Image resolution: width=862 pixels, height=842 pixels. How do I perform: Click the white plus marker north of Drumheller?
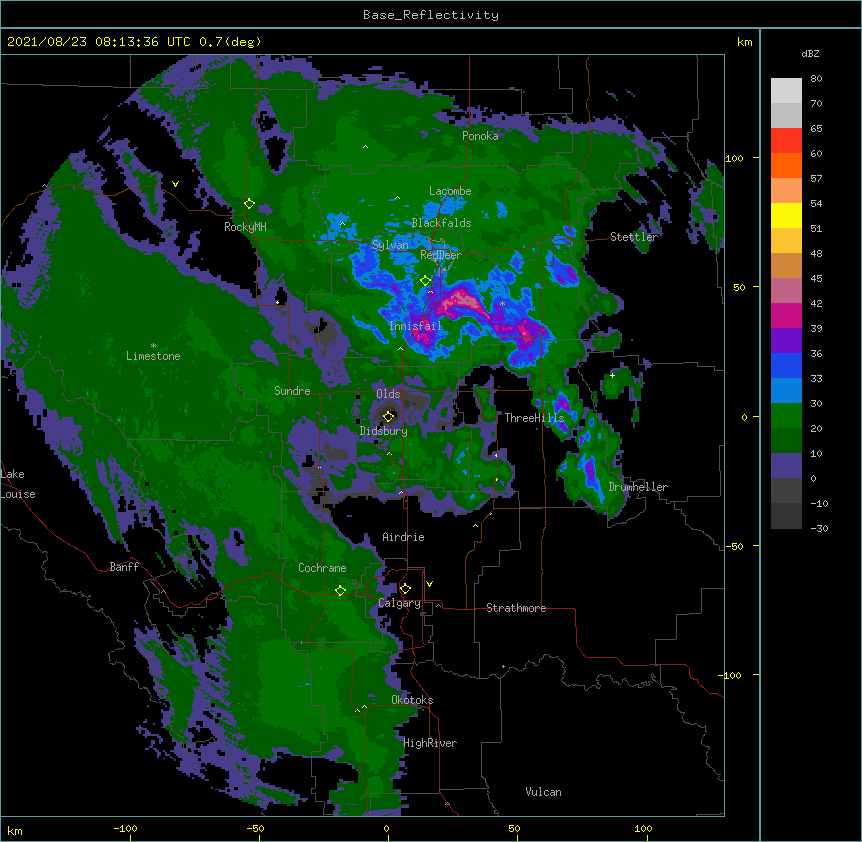(x=612, y=375)
